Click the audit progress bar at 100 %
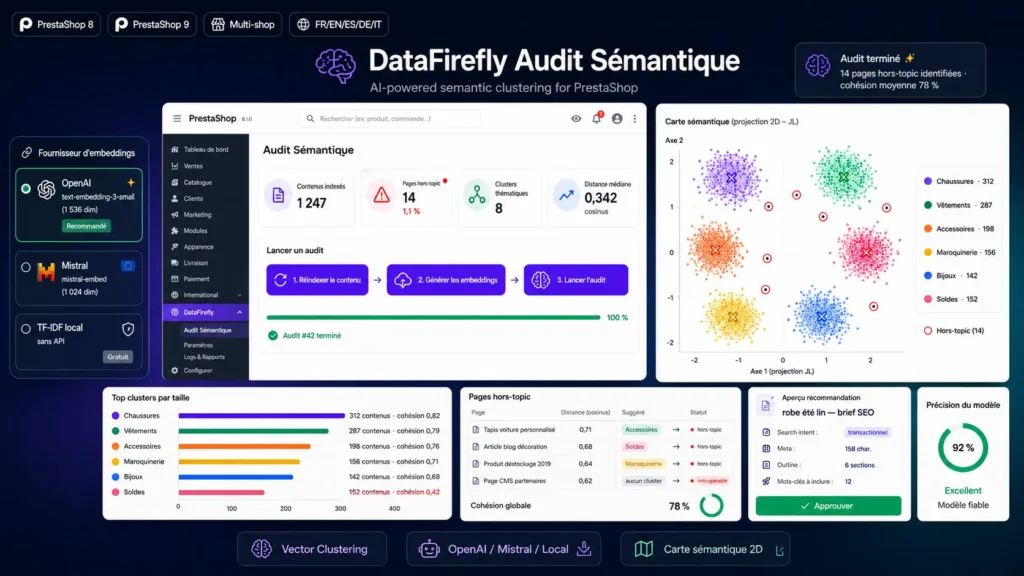Screen dimensions: 1024x576 [x=434, y=317]
